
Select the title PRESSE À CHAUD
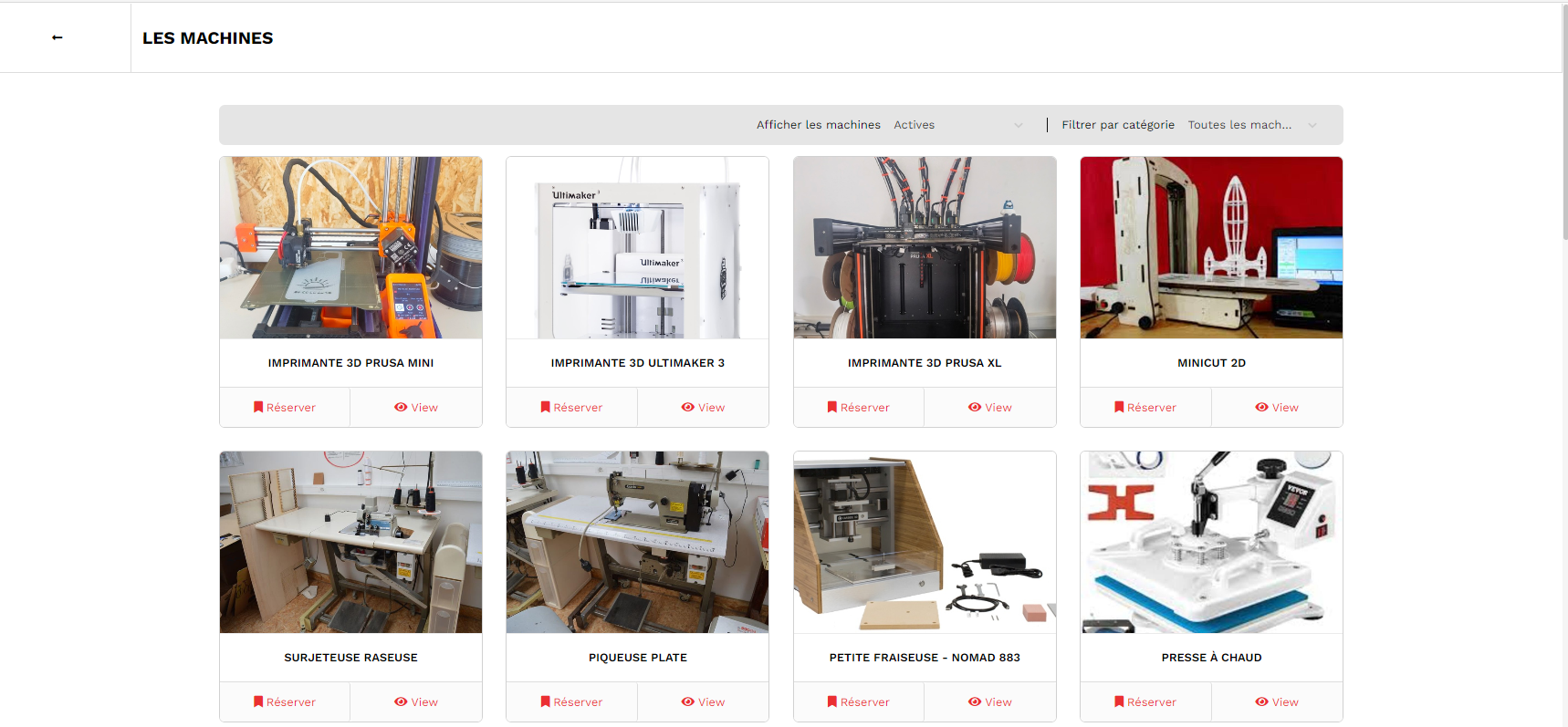[x=1211, y=658]
